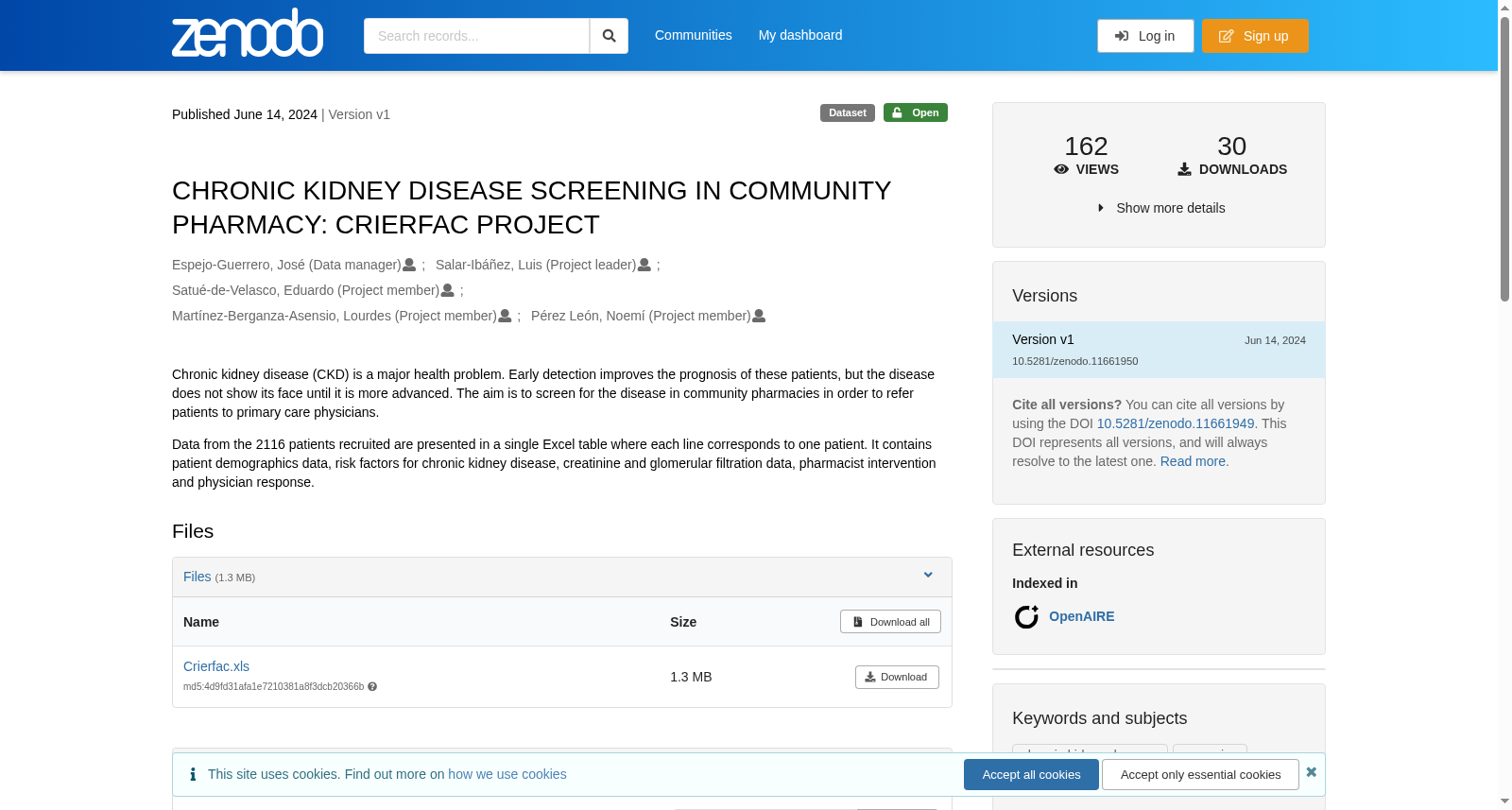Click the person icon after Satué-de-Velasco
Image resolution: width=1512 pixels, height=810 pixels.
click(448, 290)
